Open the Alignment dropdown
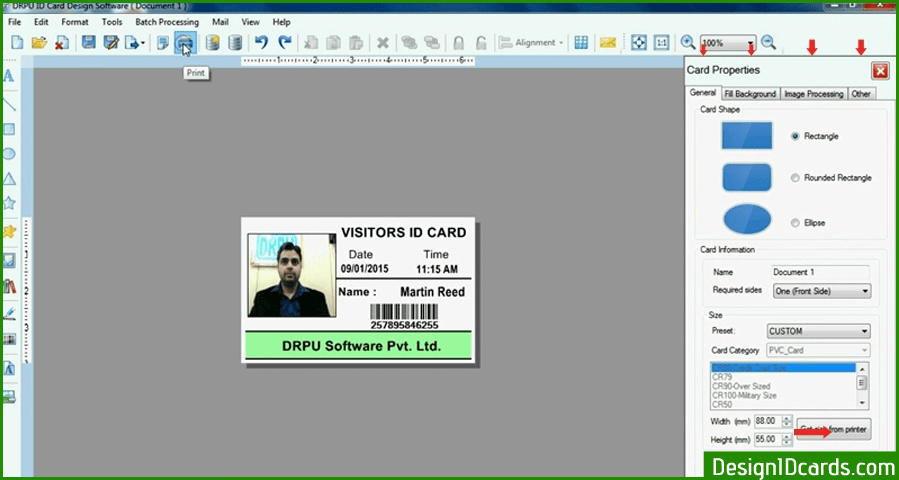This screenshot has width=899, height=480. (531, 42)
